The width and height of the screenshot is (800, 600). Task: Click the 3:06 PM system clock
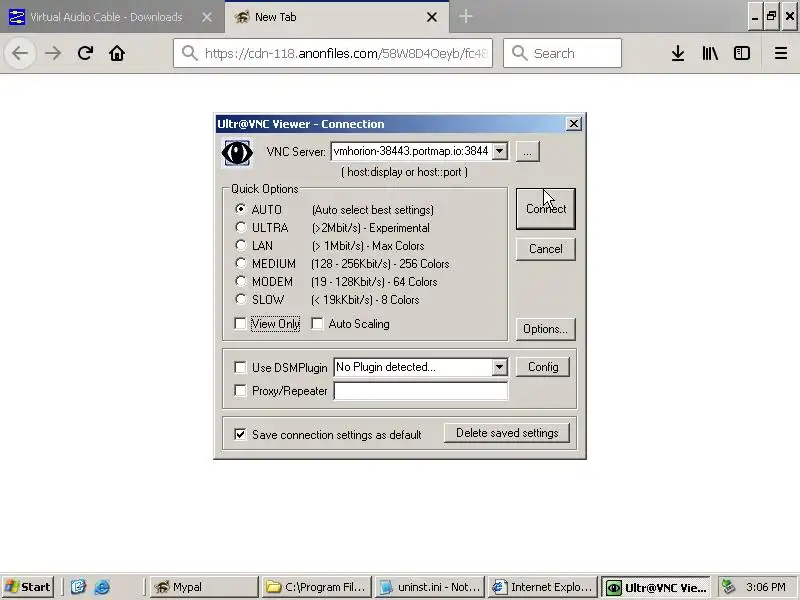(765, 587)
